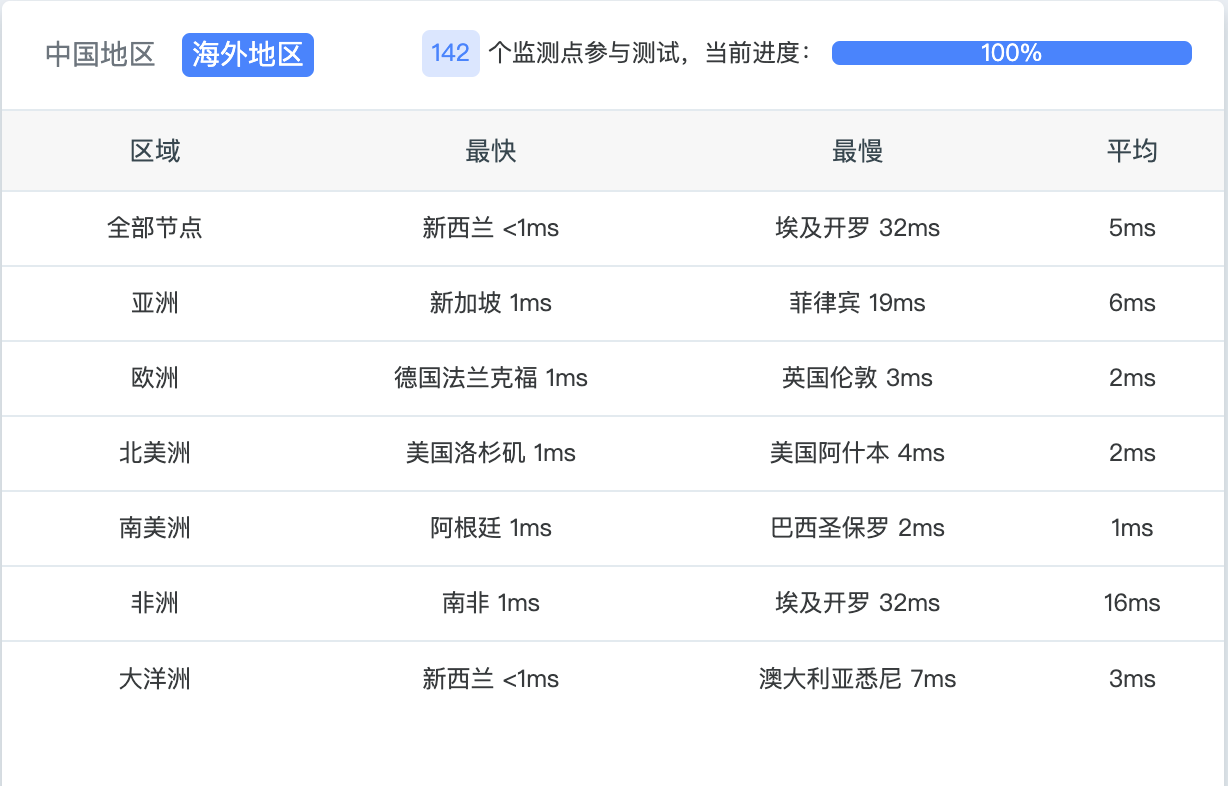Select the 埃及开罗 32ms slowest cell
Viewport: 1228px width, 786px height.
(x=857, y=228)
